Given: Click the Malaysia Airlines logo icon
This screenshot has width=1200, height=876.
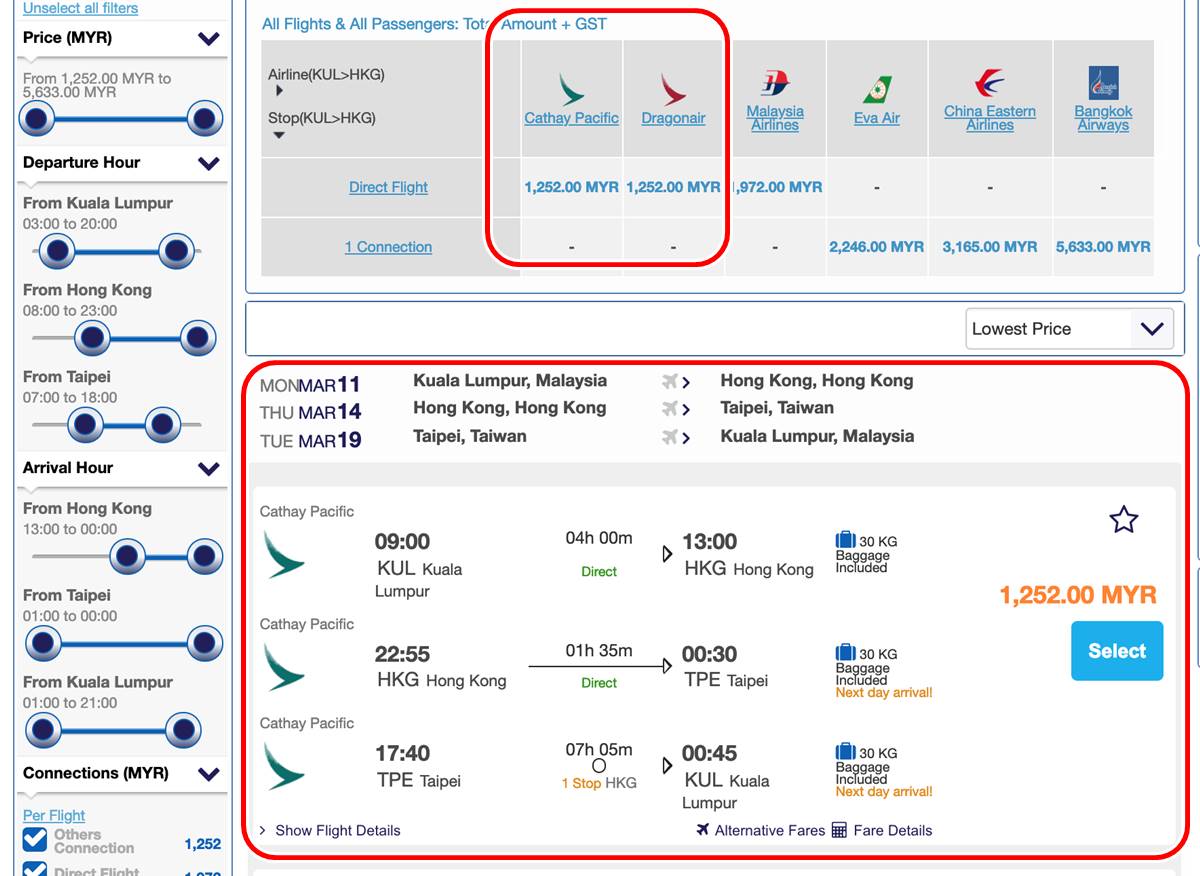Looking at the screenshot, I should click(x=775, y=83).
